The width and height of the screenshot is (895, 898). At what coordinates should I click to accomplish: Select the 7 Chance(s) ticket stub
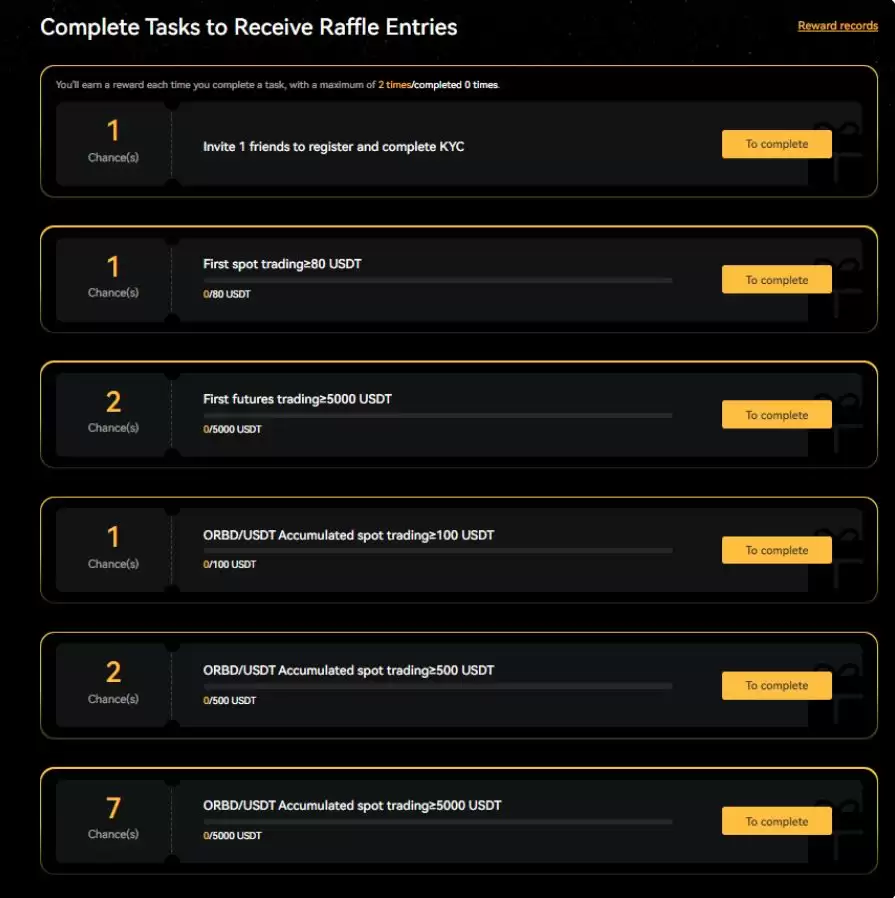(113, 821)
